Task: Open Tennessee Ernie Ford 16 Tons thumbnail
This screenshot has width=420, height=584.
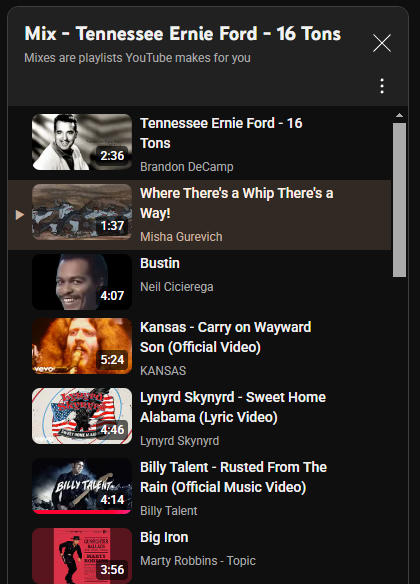Action: (82, 142)
